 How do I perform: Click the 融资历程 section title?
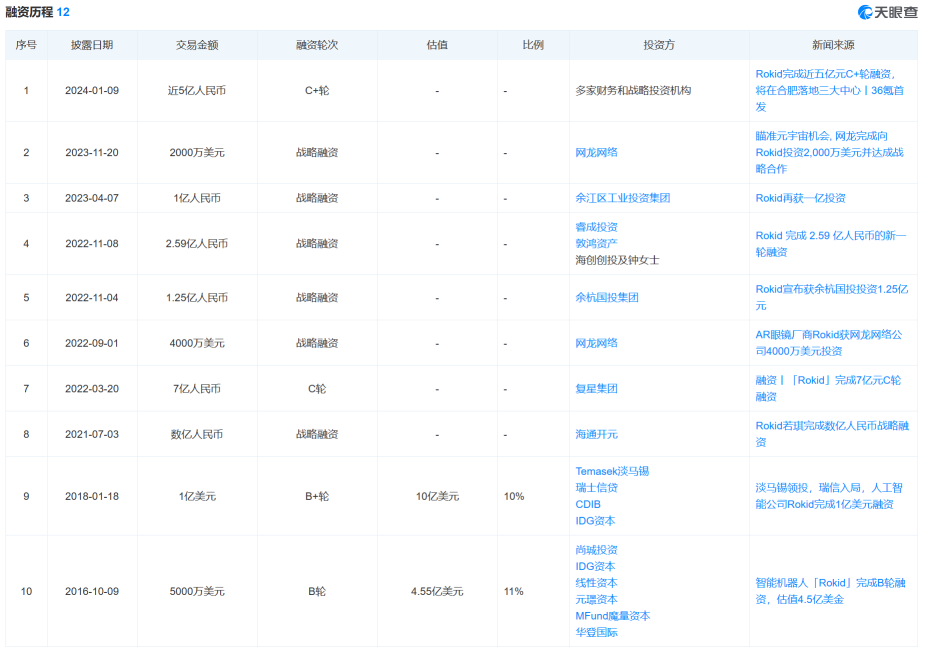point(29,12)
